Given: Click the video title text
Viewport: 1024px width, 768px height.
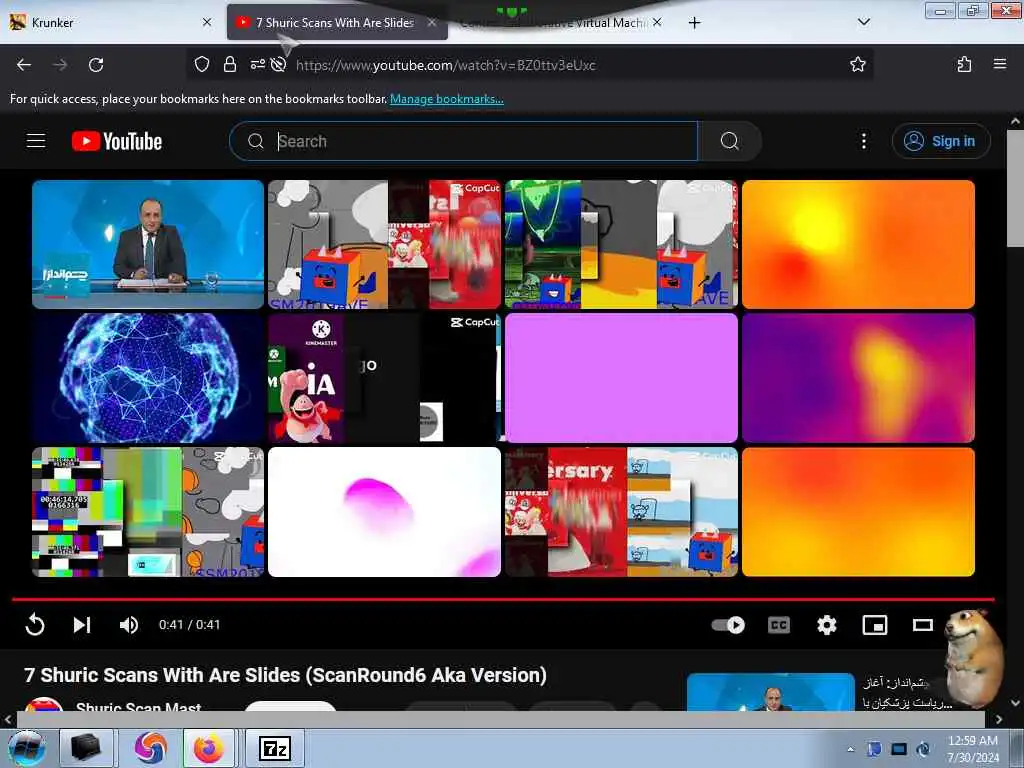Looking at the screenshot, I should point(285,675).
